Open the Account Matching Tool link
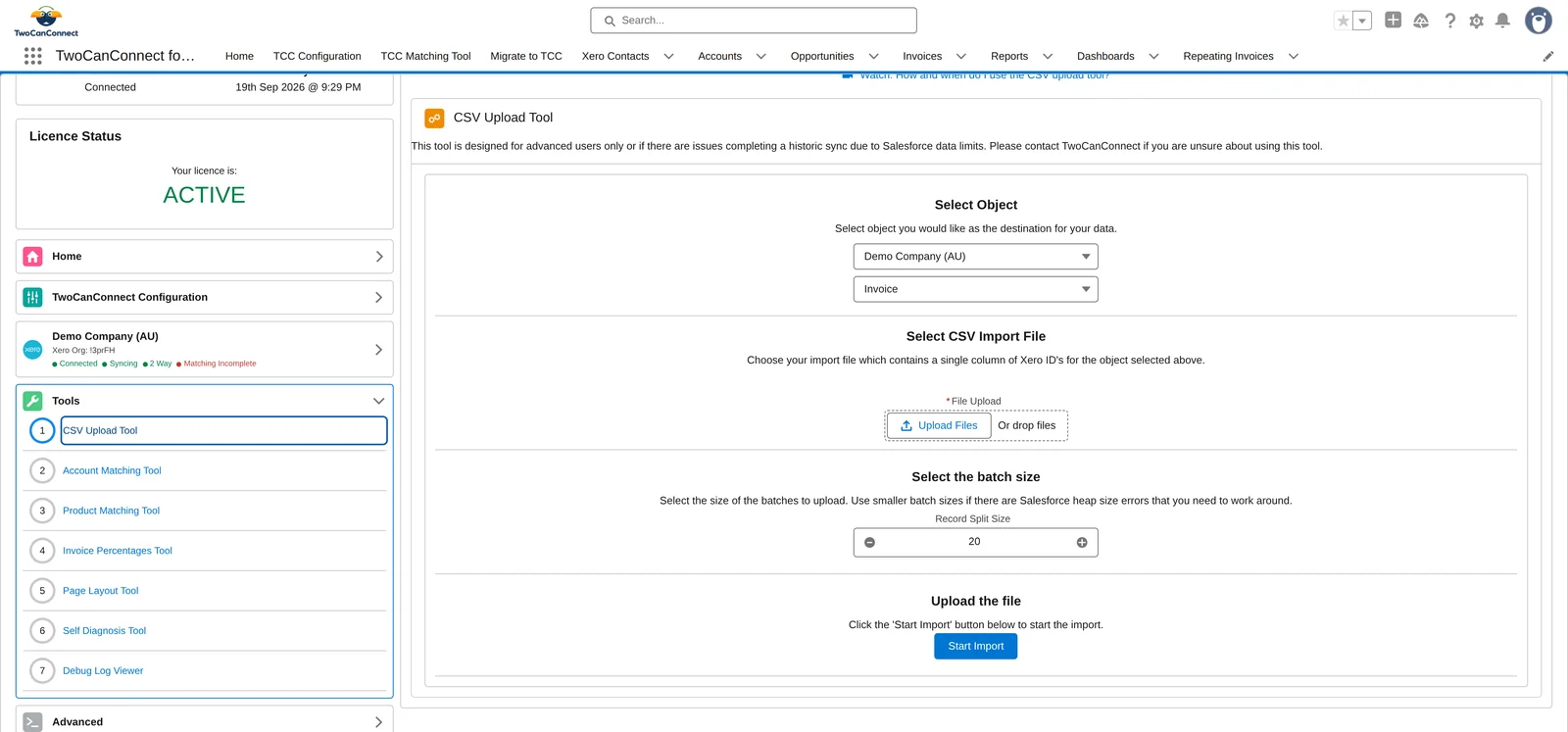 click(x=112, y=470)
